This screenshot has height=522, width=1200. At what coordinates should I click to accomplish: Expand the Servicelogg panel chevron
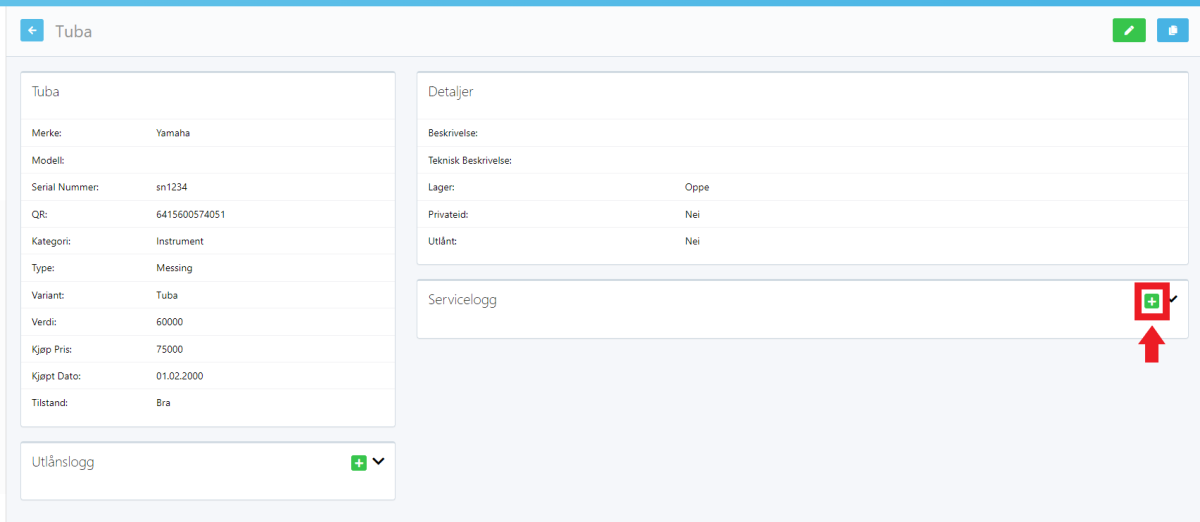(1173, 299)
